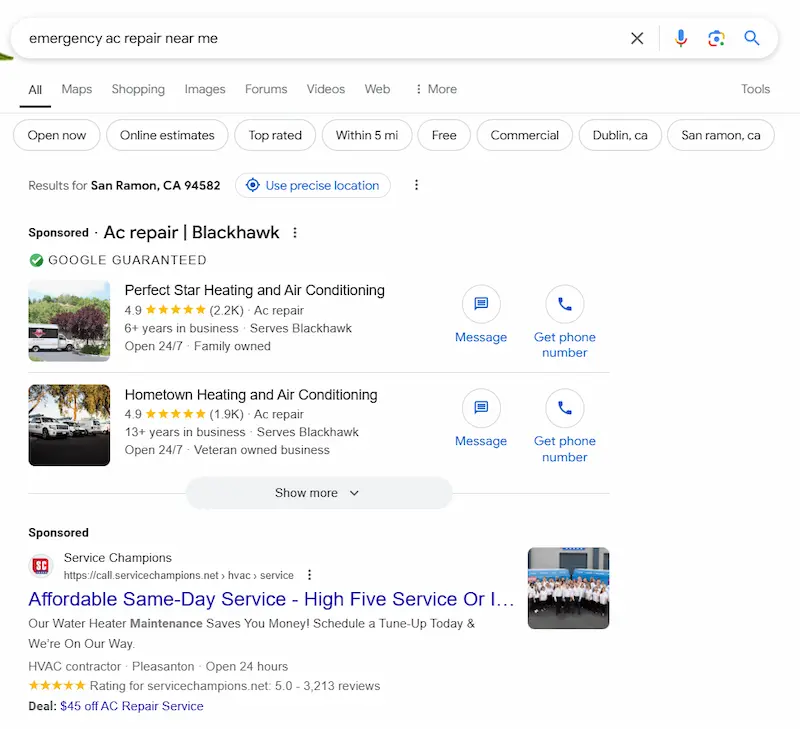800x729 pixels.
Task: Open Google Lens image search icon
Action: [x=716, y=39]
